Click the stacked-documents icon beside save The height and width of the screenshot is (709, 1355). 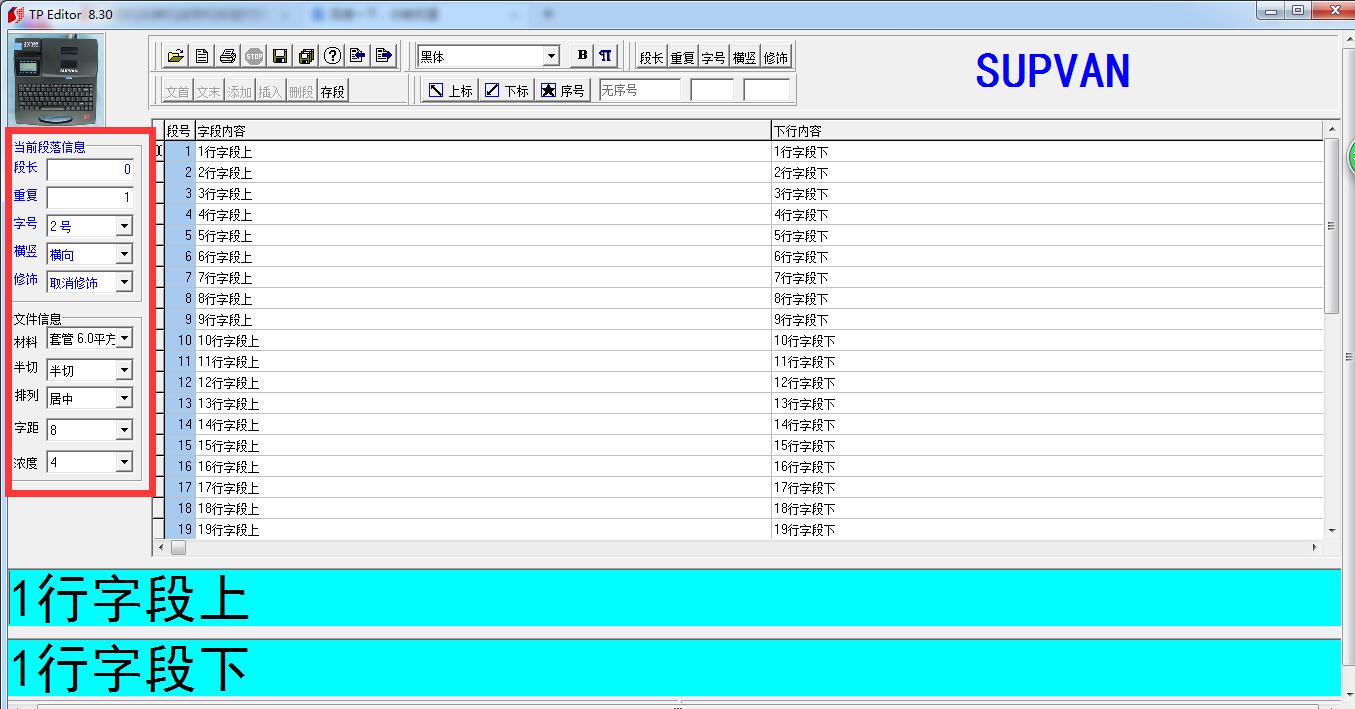[307, 56]
